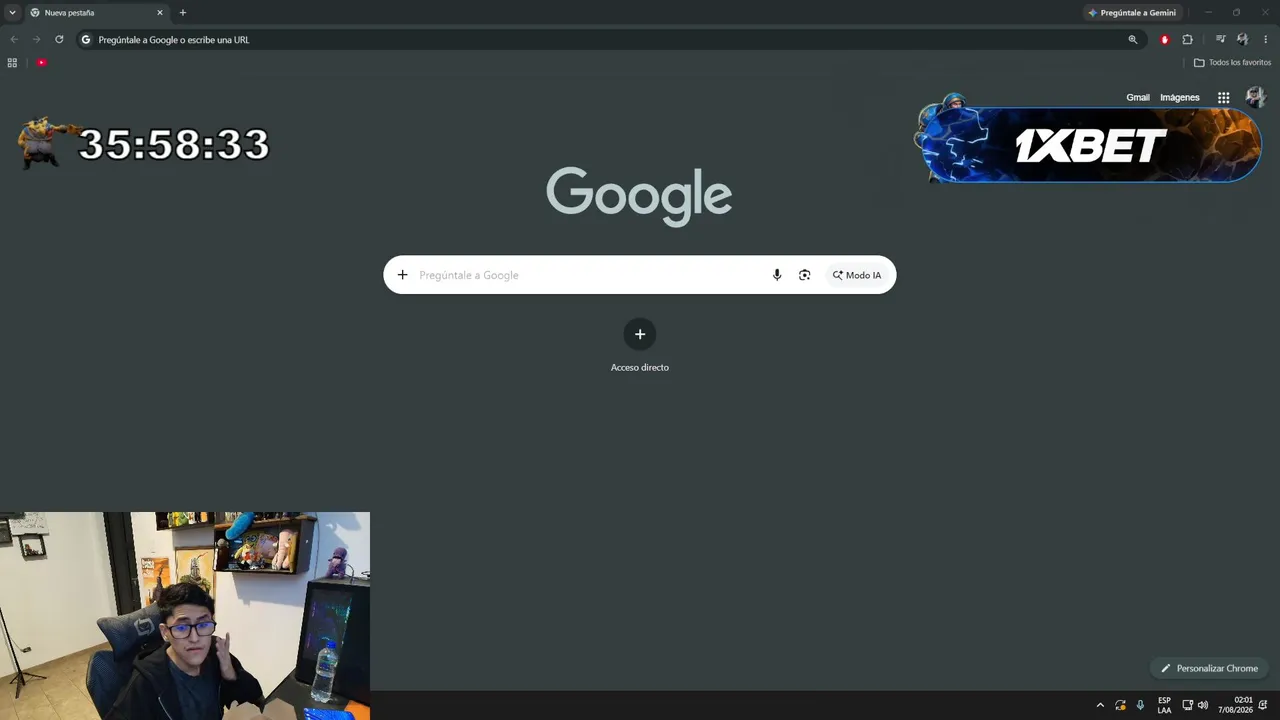Click the microphone tray icon
This screenshot has height=720, width=1280.
coord(1140,705)
